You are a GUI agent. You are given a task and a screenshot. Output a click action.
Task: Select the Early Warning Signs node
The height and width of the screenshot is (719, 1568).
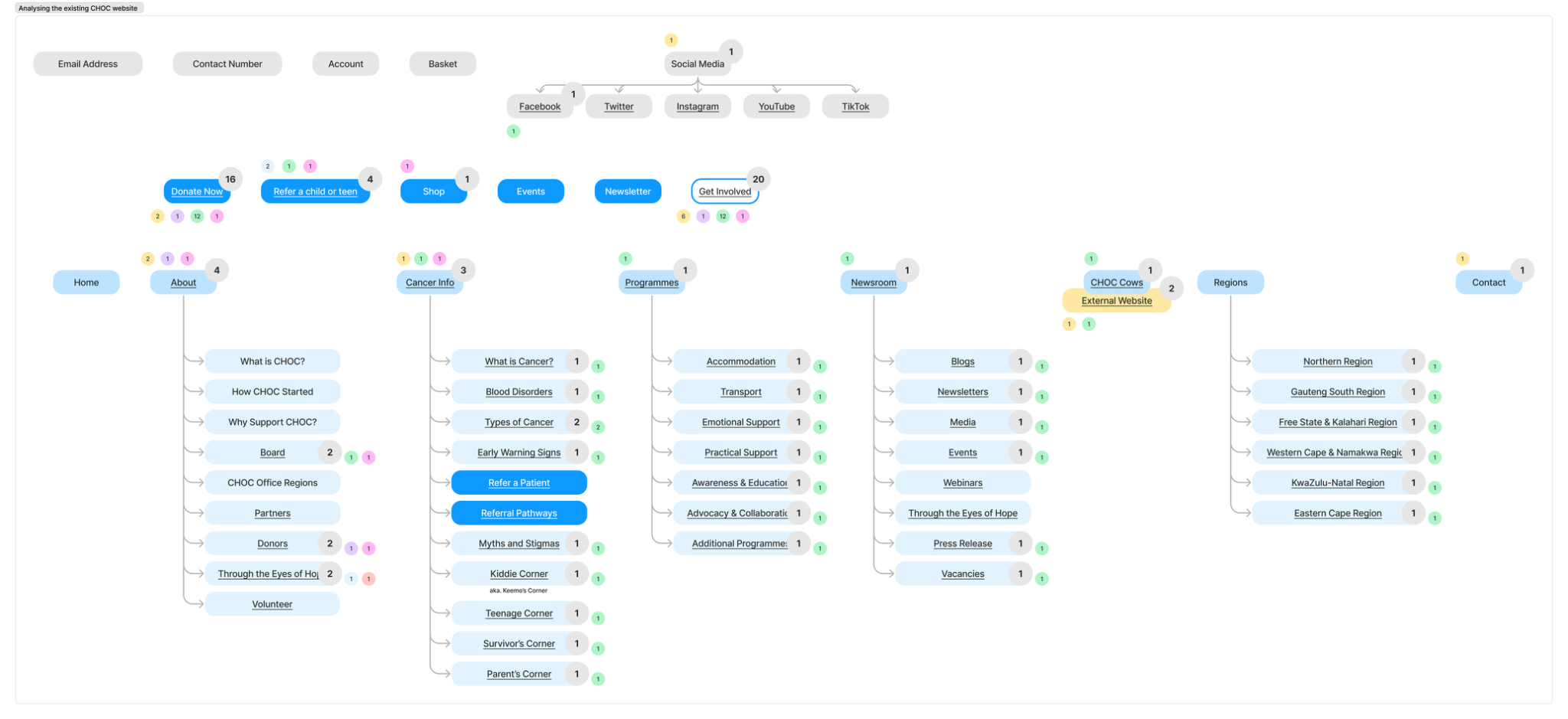click(519, 453)
